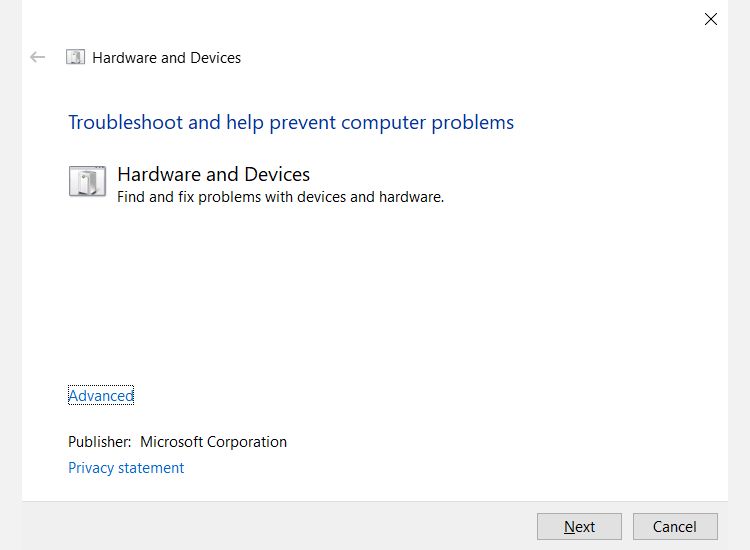Close the troubleshooter window

[x=711, y=19]
